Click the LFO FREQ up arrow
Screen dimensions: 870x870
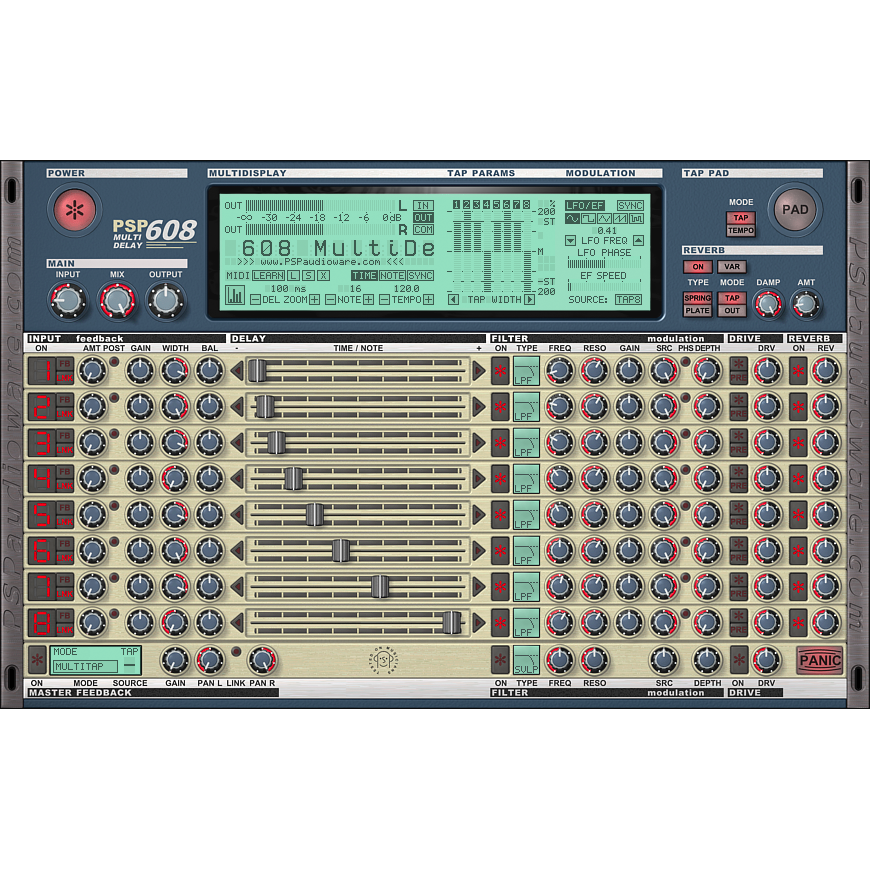639,241
